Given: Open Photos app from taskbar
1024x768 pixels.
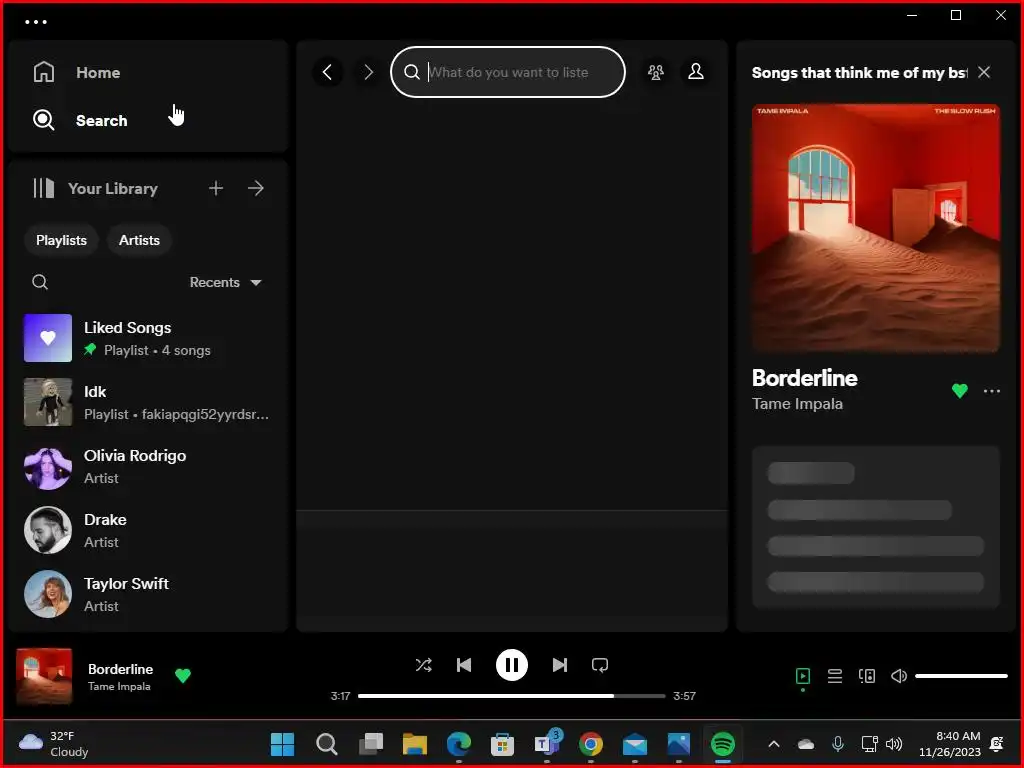Looking at the screenshot, I should click(x=679, y=744).
